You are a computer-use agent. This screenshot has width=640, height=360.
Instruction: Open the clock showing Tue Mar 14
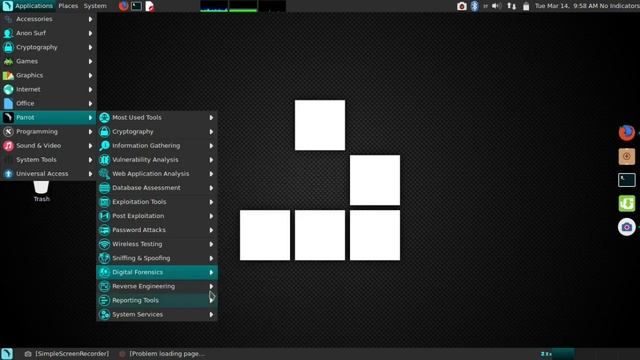pos(565,6)
